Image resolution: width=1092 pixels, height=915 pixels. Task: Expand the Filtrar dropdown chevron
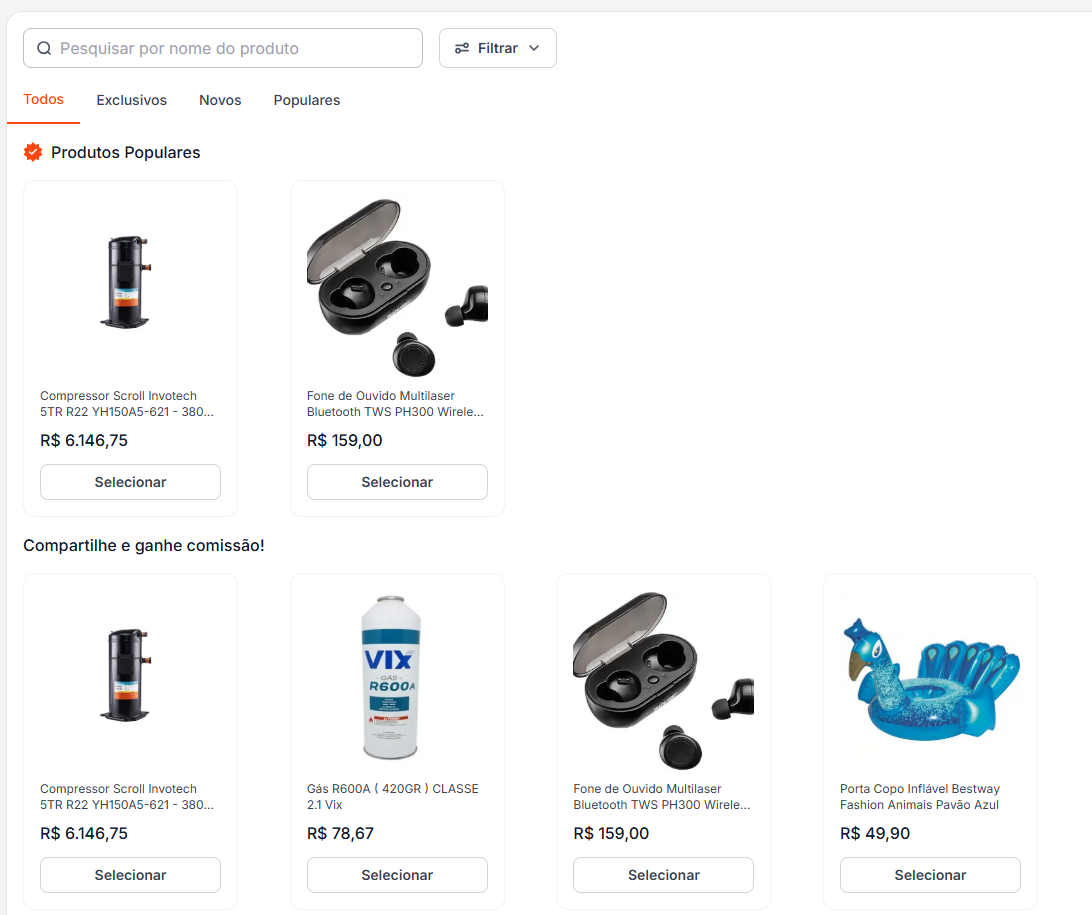(x=534, y=48)
